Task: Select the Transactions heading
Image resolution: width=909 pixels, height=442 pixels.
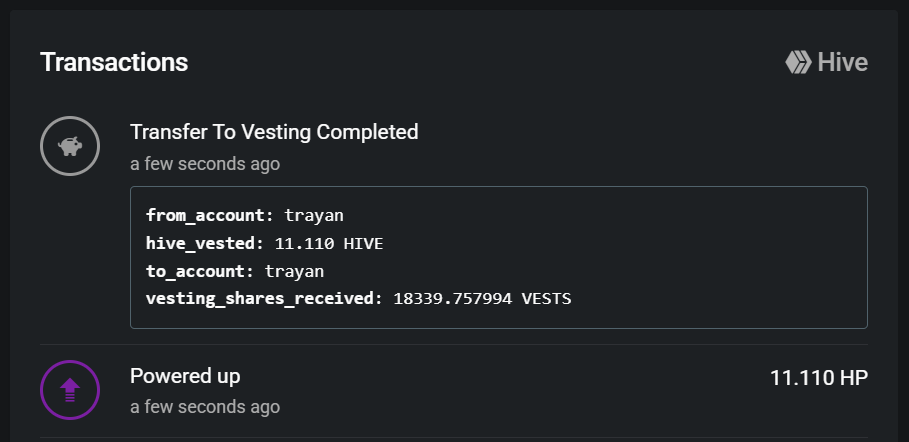Action: click(x=114, y=62)
